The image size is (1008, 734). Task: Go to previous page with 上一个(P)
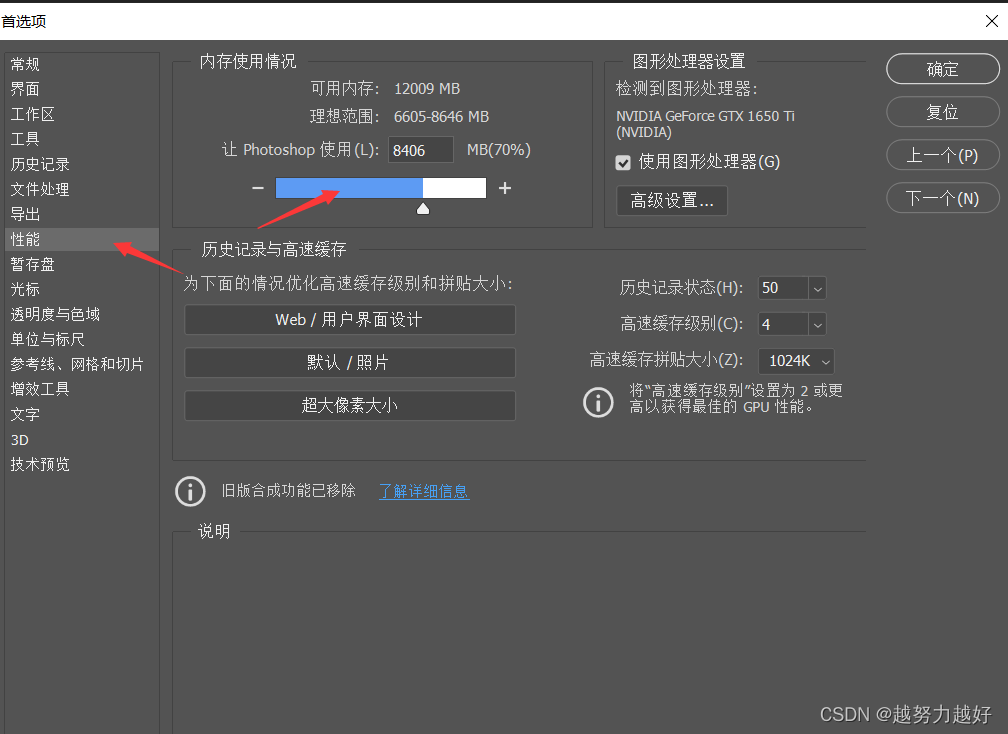point(942,156)
